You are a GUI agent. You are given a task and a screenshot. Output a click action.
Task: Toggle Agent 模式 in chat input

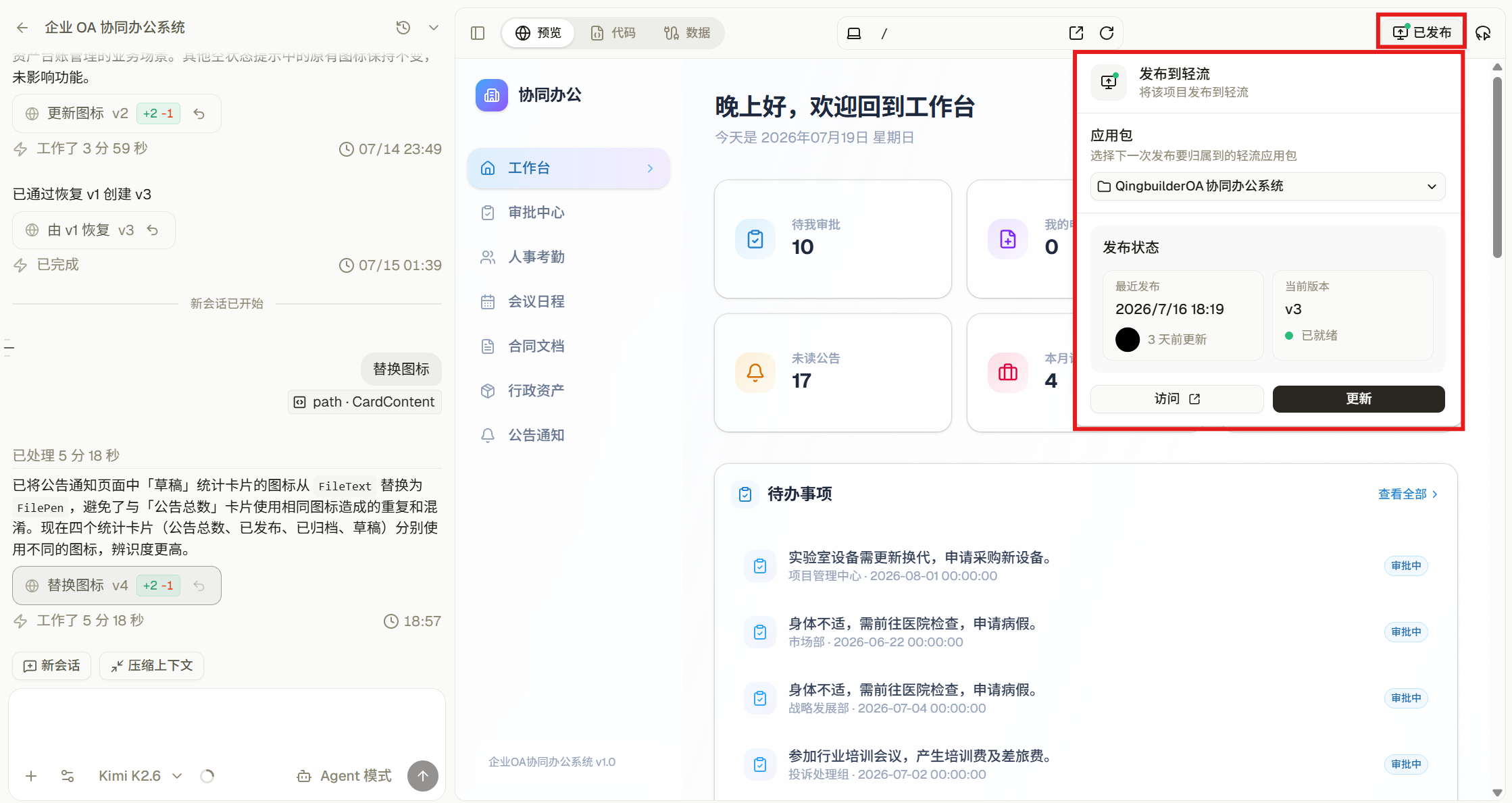click(x=345, y=776)
